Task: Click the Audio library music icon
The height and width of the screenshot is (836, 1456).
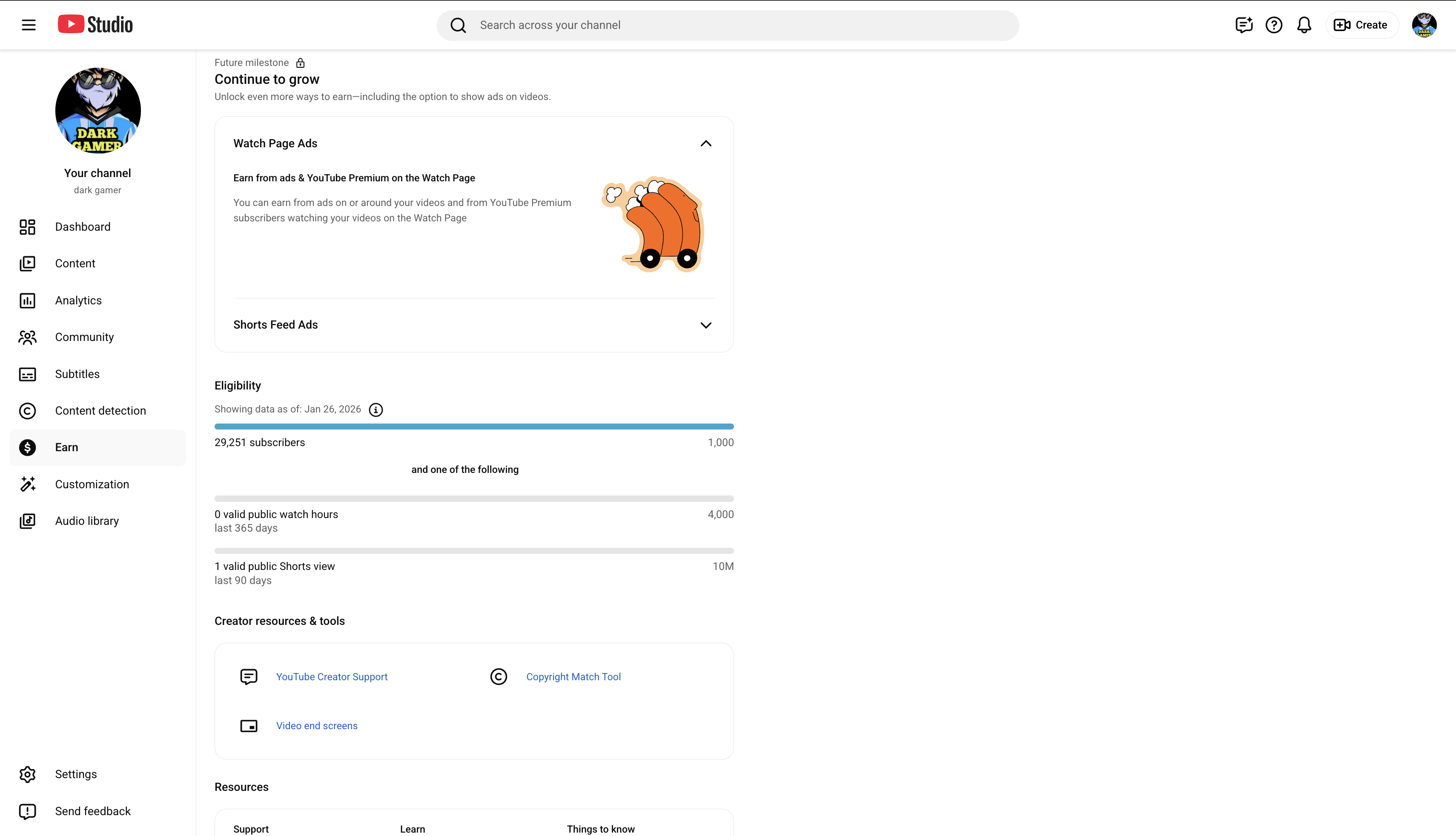Action: [28, 521]
